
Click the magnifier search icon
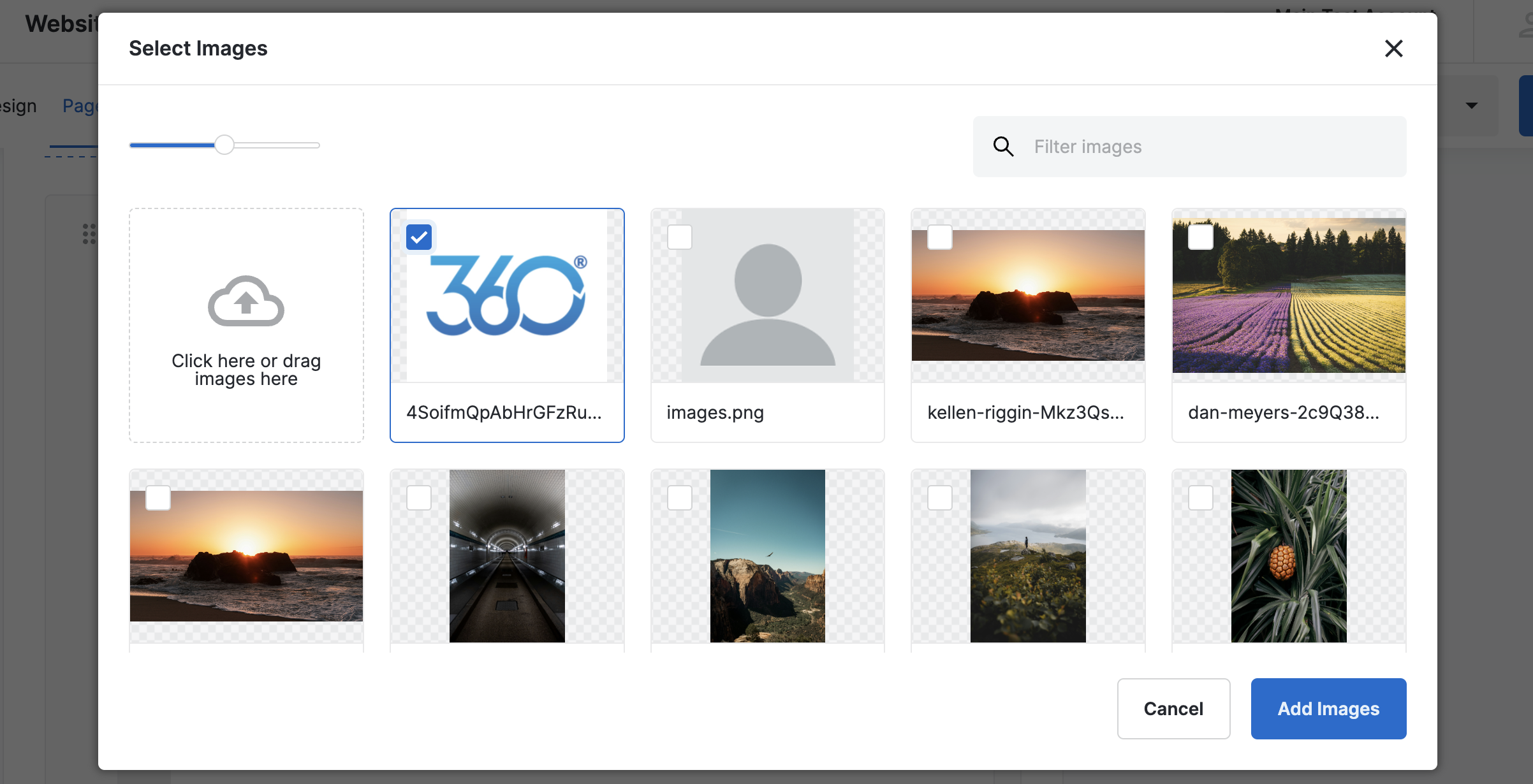[1003, 147]
